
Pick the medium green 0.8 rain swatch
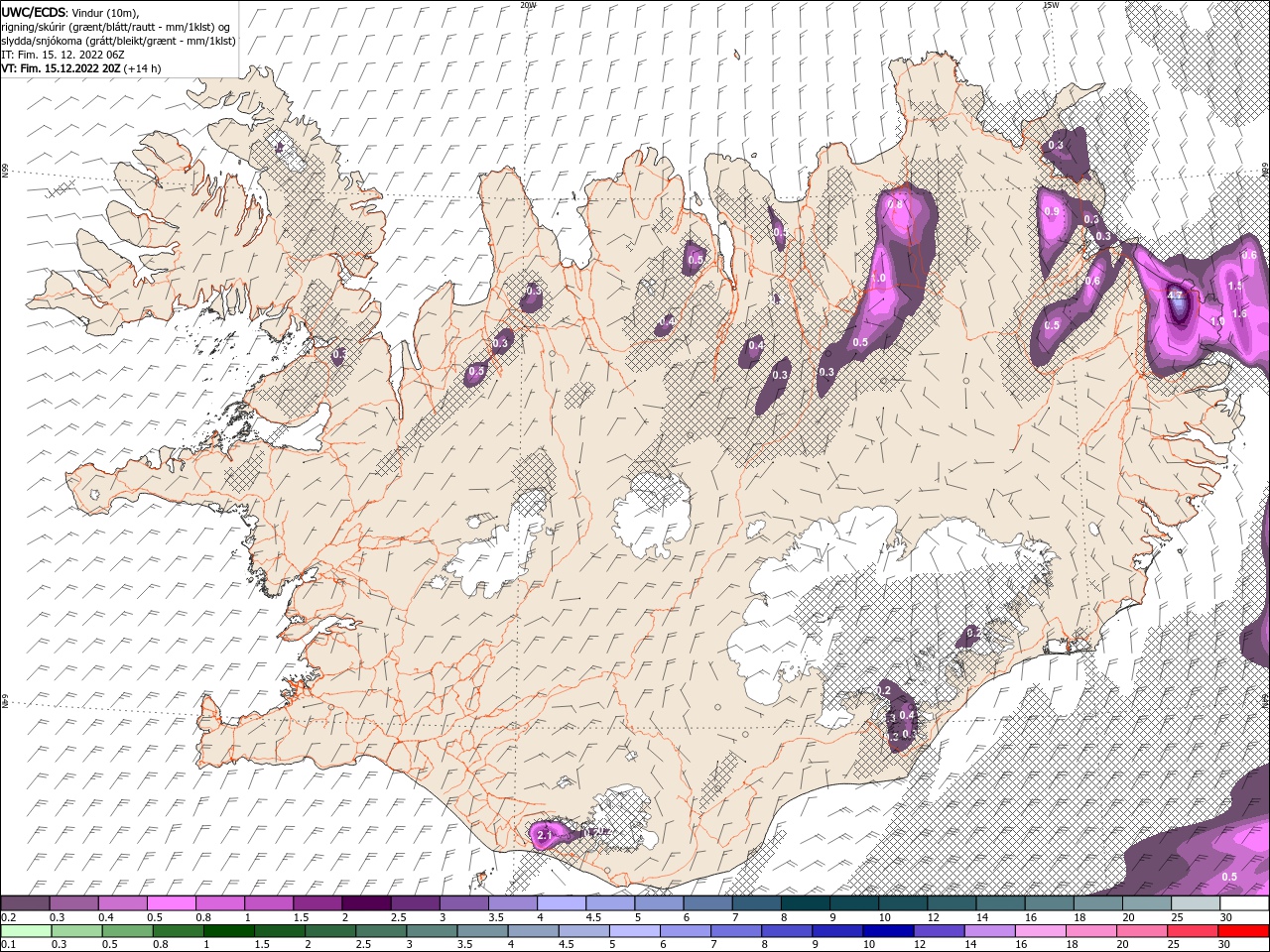(x=178, y=931)
